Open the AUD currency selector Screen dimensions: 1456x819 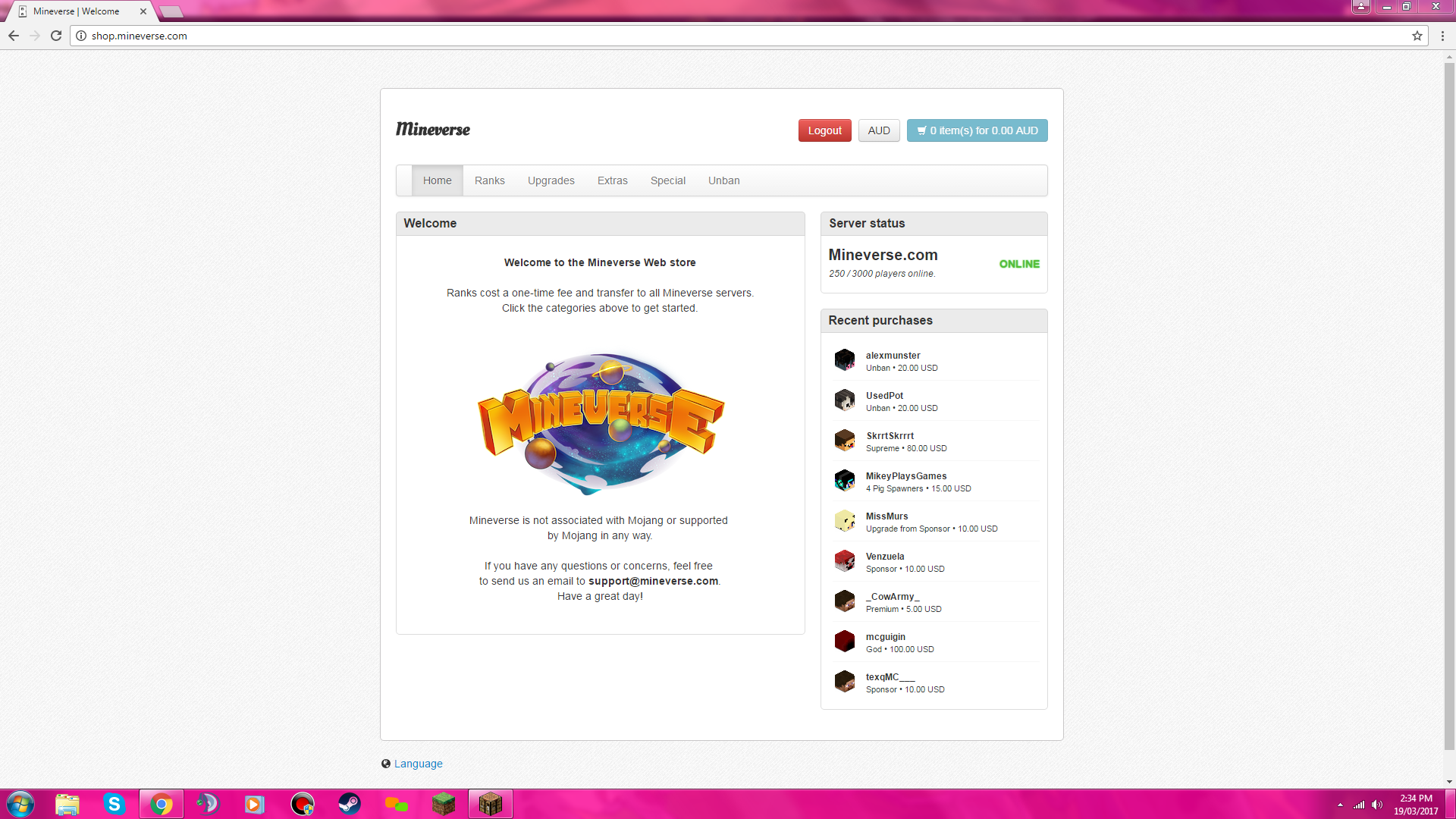(879, 130)
